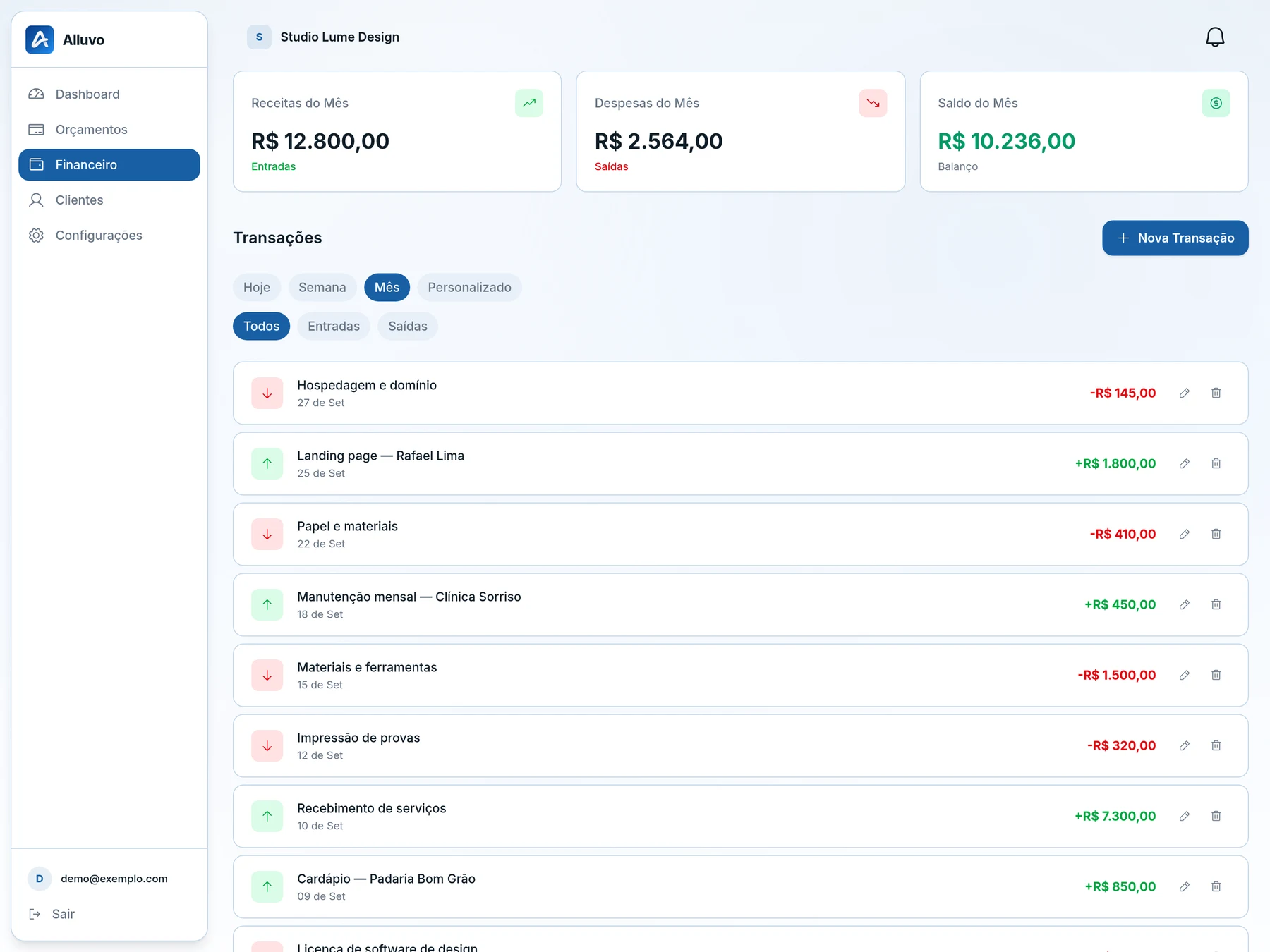Image resolution: width=1270 pixels, height=952 pixels.
Task: Delete the Recebimento de serviços transaction
Action: click(x=1216, y=817)
